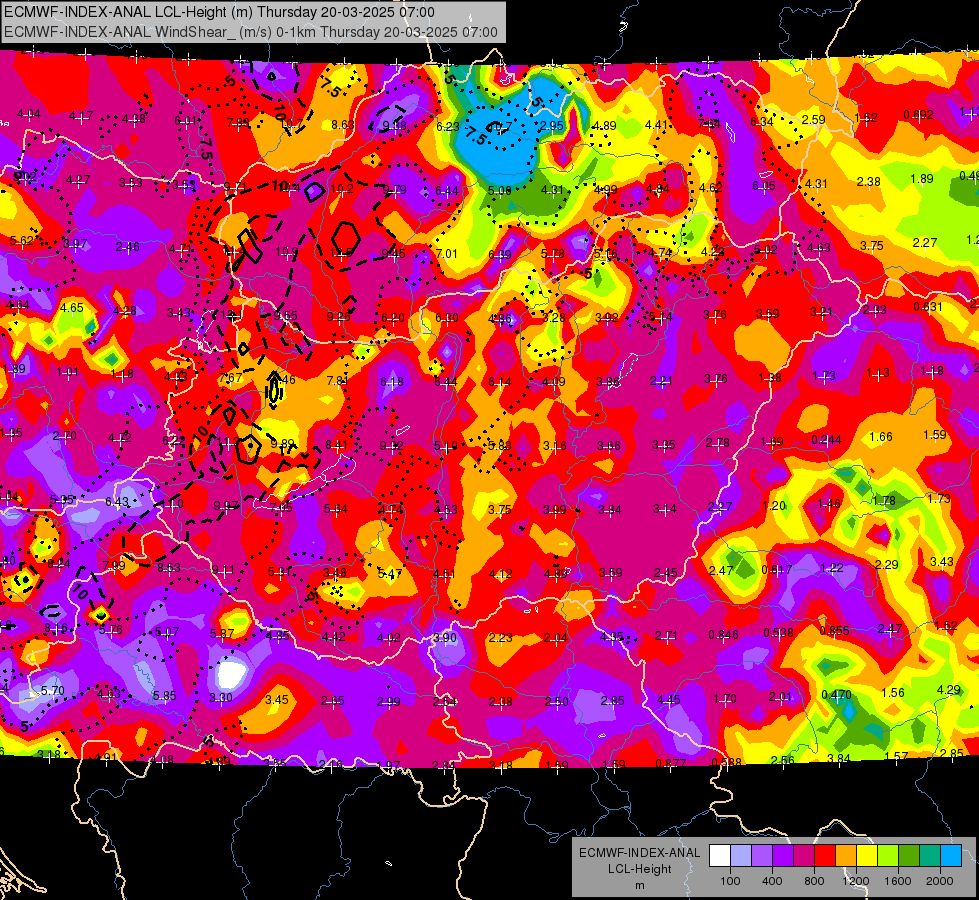Click the wind shear value 0.692

[x=918, y=115]
